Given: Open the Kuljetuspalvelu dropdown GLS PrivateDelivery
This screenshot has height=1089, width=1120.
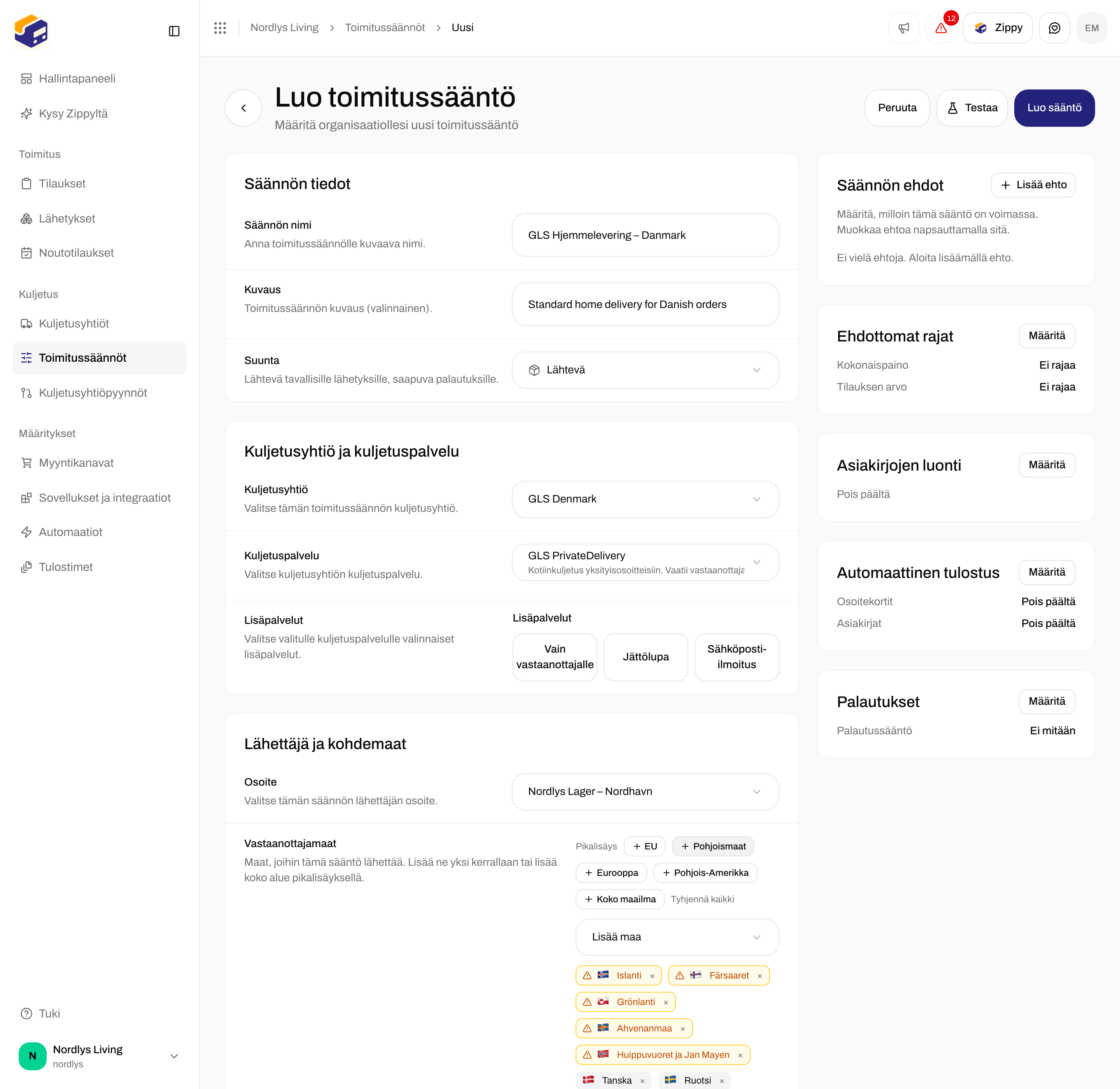Looking at the screenshot, I should pyautogui.click(x=645, y=562).
